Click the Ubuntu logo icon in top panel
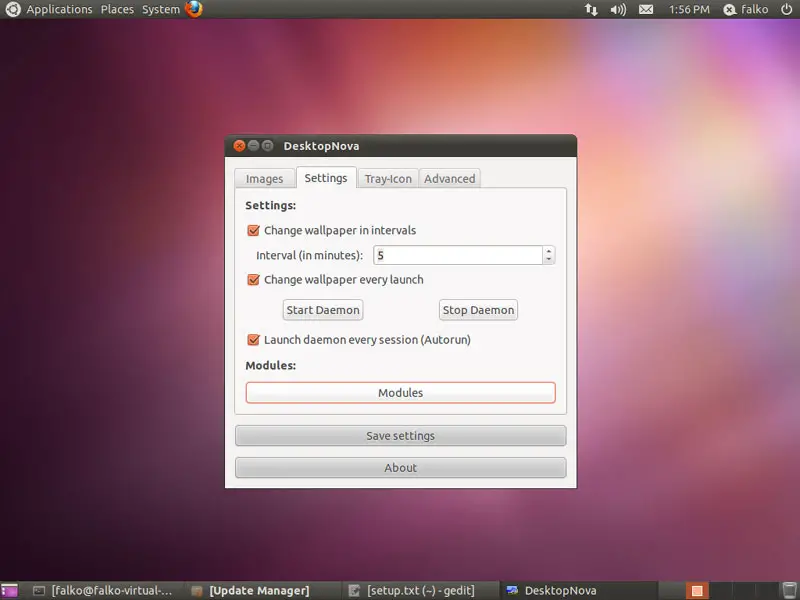The image size is (800, 600). point(12,9)
